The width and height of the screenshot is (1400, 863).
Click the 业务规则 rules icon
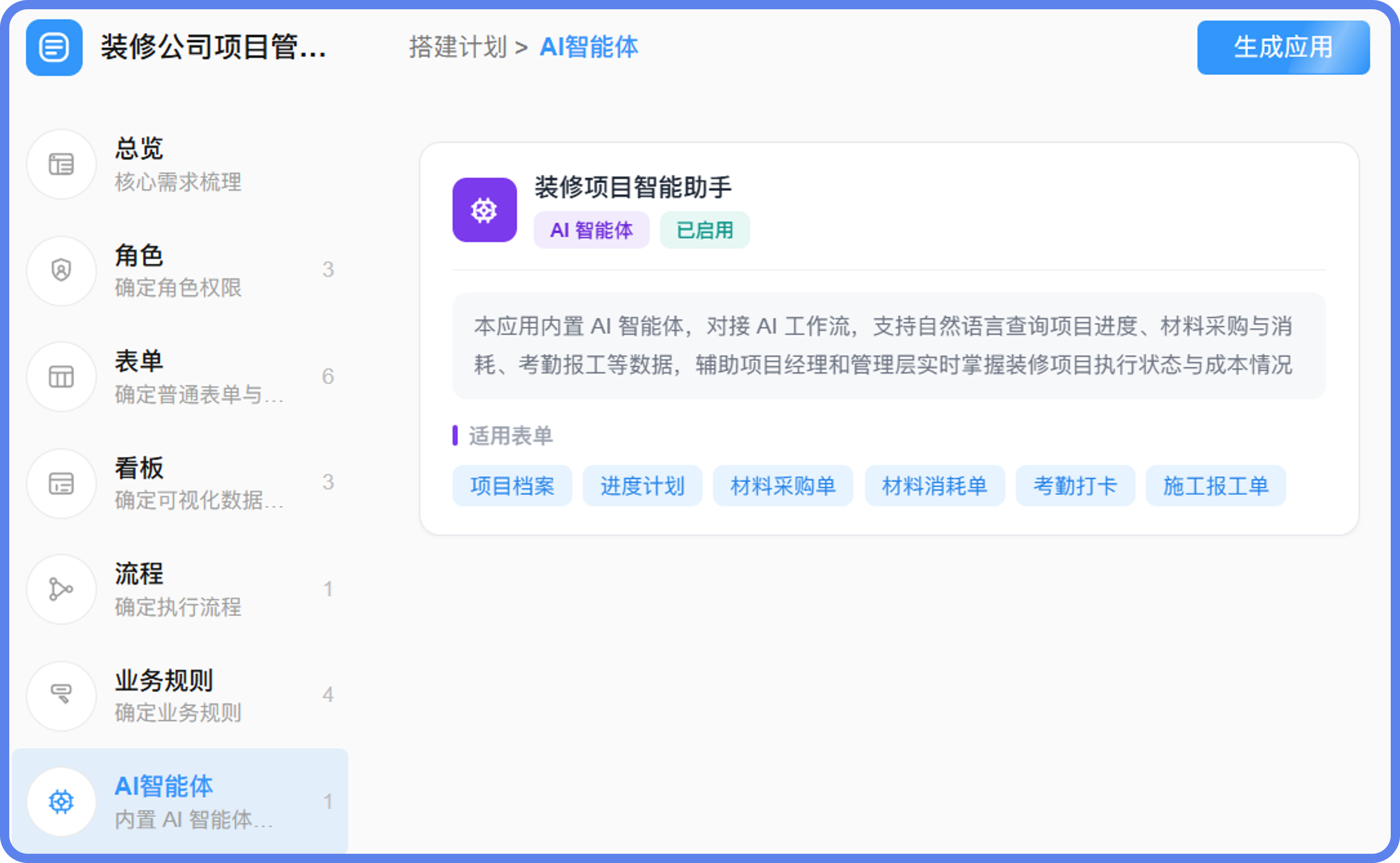61,695
